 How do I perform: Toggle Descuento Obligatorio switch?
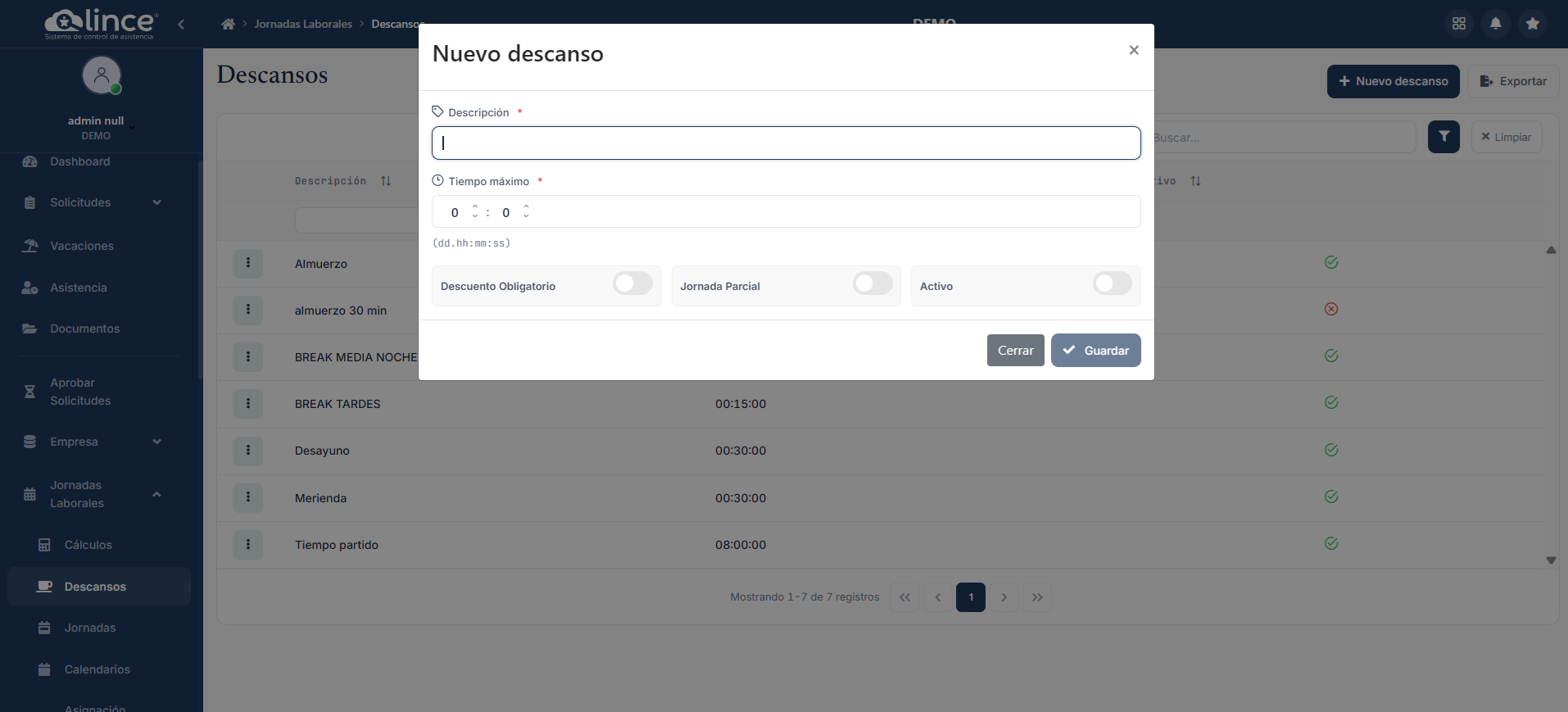click(x=633, y=283)
